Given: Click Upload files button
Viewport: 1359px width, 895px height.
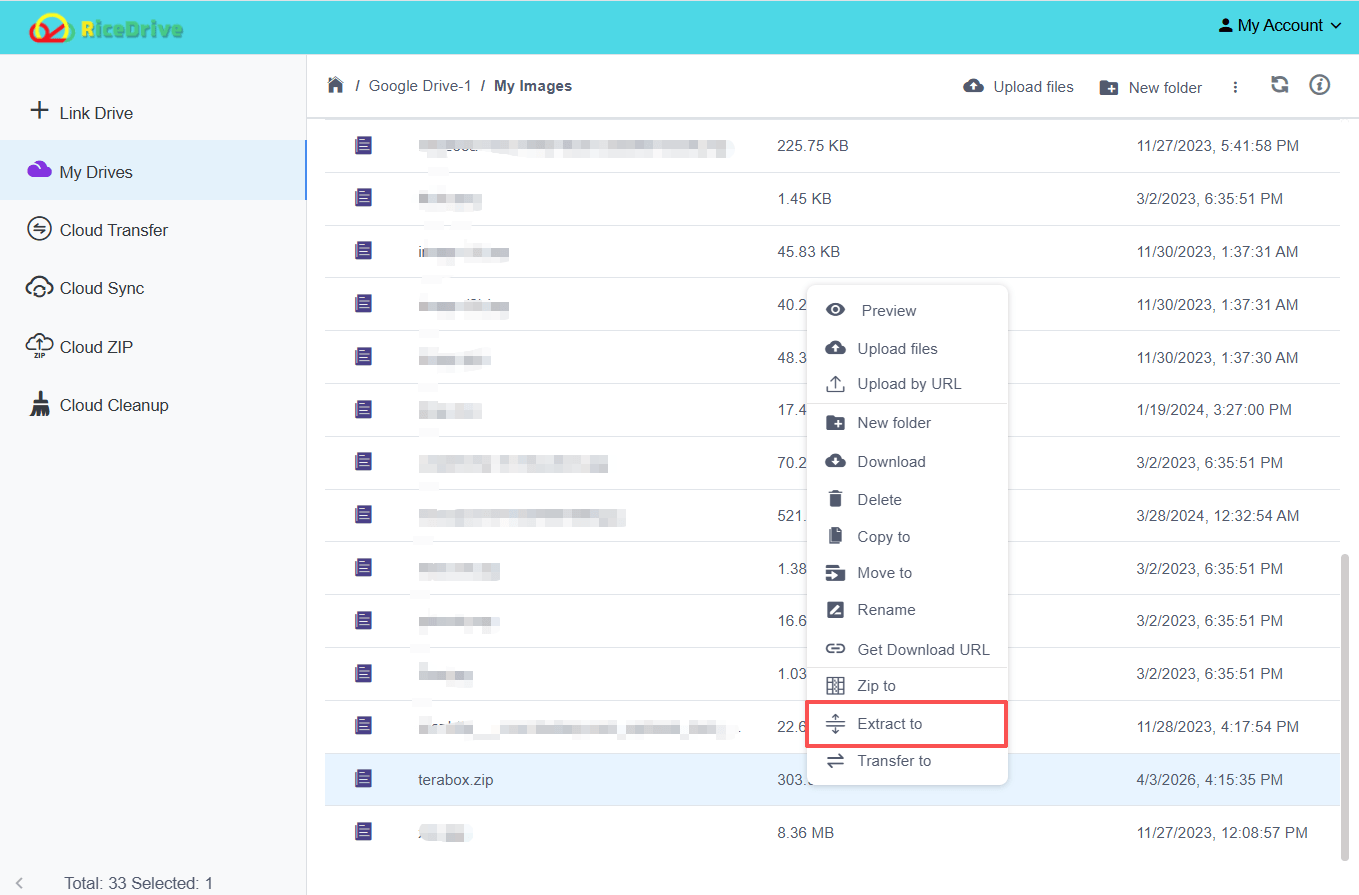Looking at the screenshot, I should click(1018, 86).
